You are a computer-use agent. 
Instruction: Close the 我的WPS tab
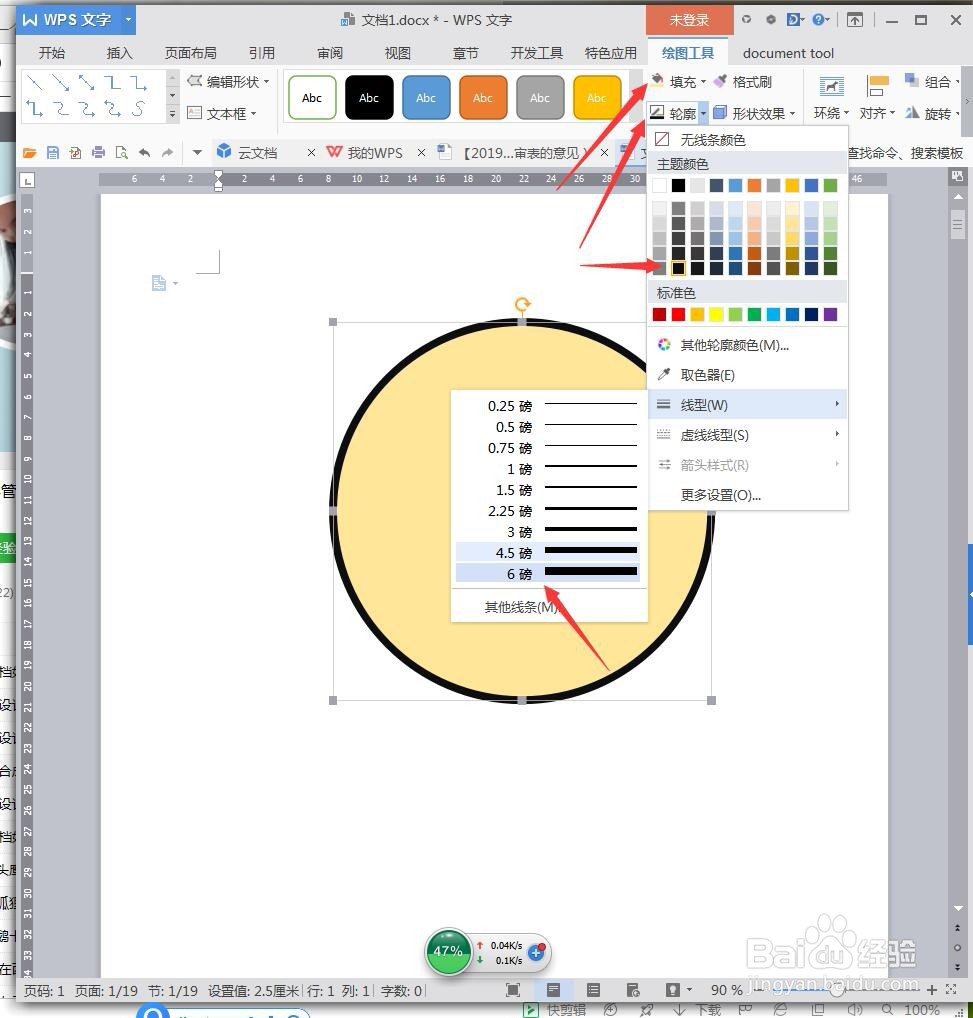pyautogui.click(x=421, y=153)
